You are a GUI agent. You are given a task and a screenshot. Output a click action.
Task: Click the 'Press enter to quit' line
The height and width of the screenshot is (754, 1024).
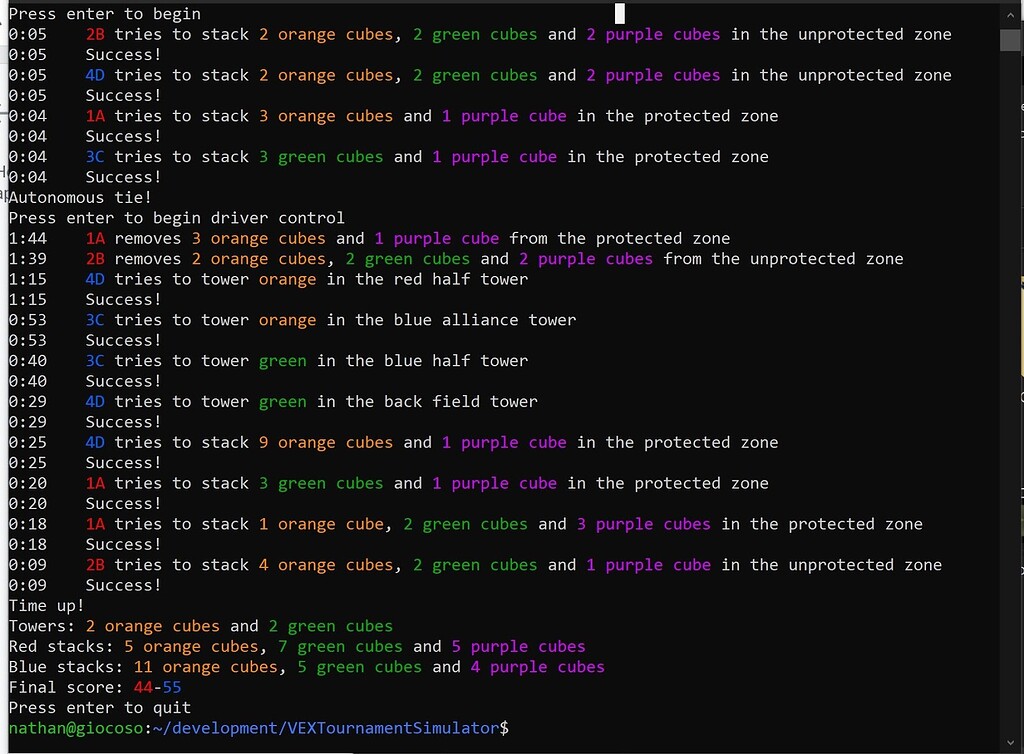[x=100, y=708]
